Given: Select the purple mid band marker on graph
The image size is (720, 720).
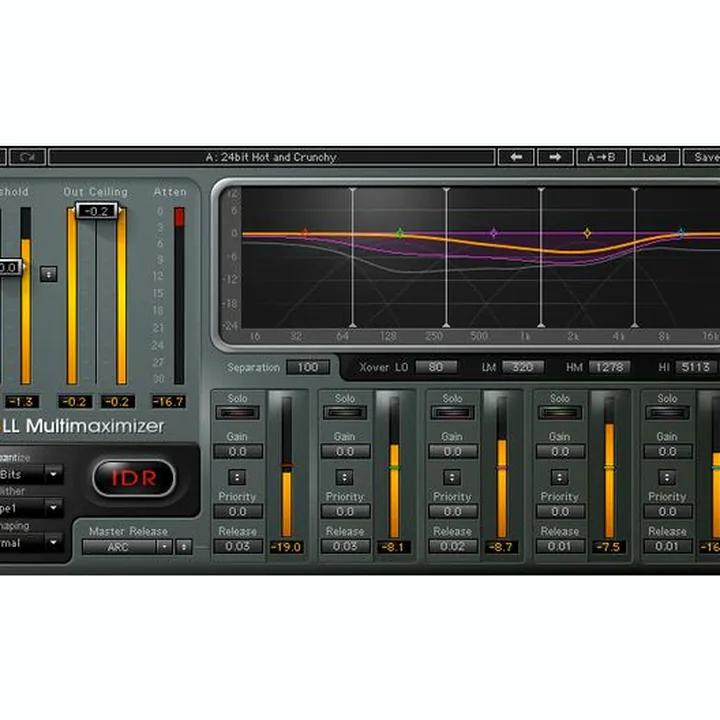Looking at the screenshot, I should pyautogui.click(x=494, y=233).
